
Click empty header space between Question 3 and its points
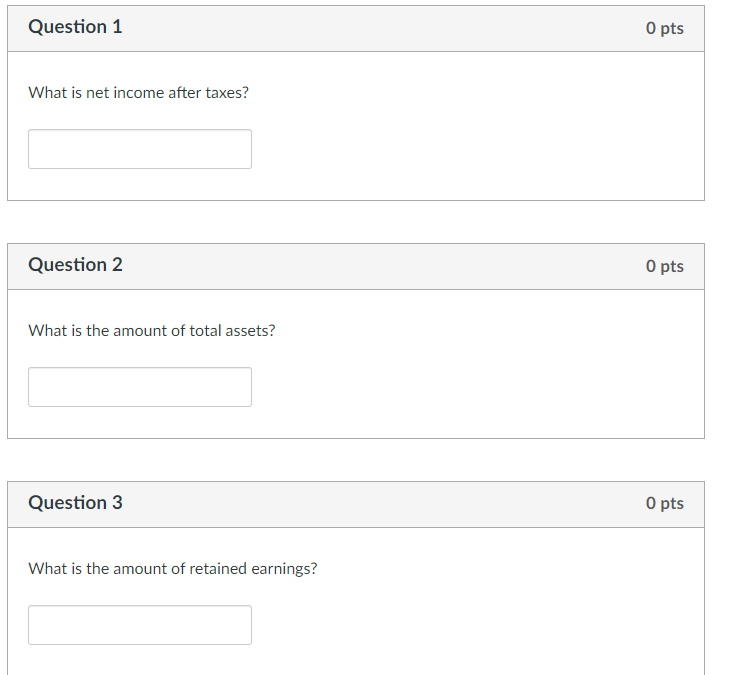[380, 503]
